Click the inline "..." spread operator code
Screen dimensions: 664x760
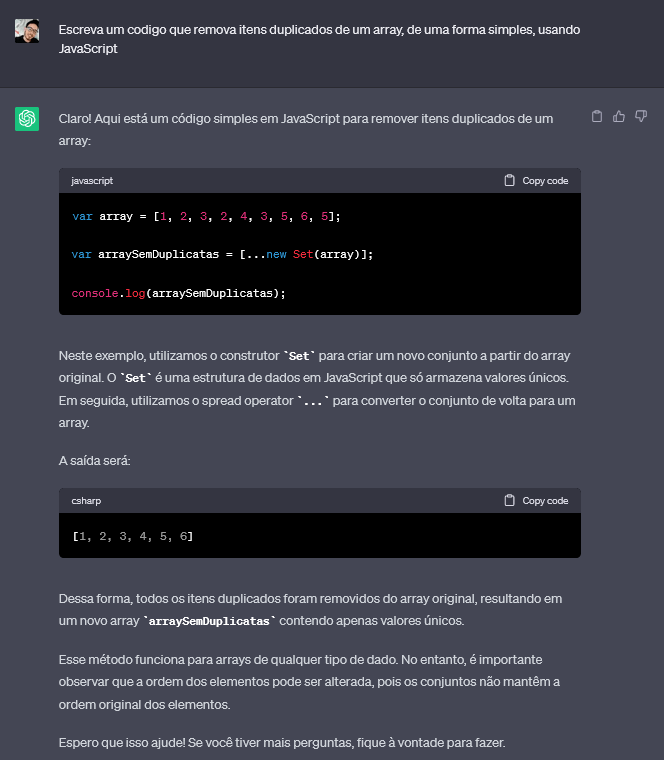[x=312, y=401]
